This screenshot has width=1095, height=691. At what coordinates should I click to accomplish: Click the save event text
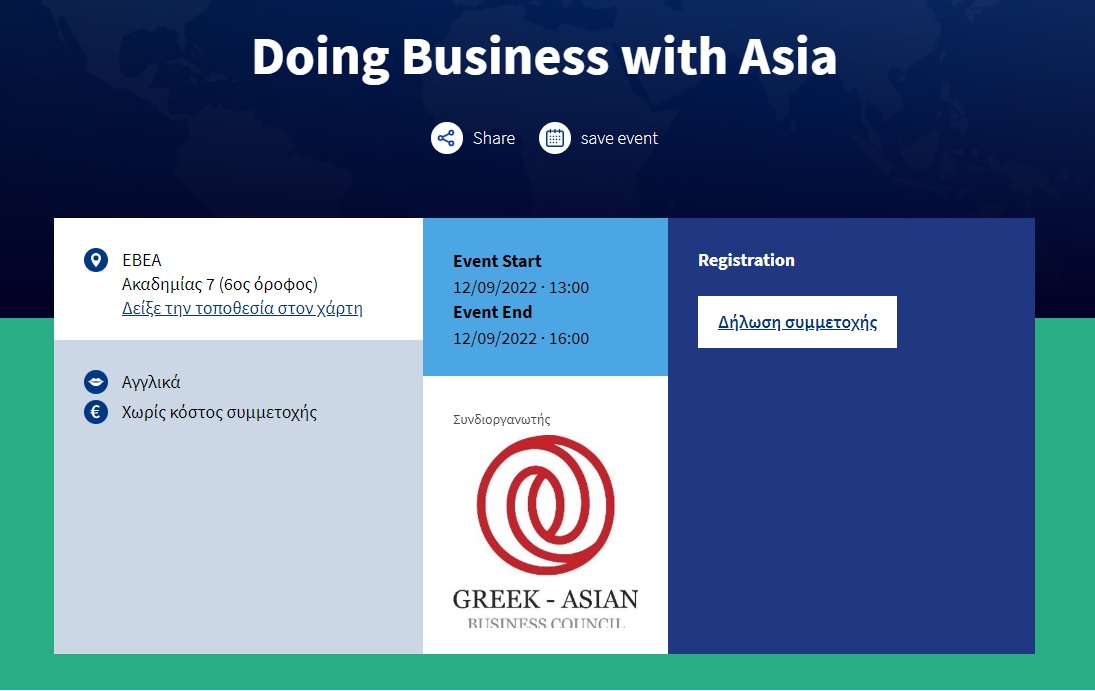pos(619,138)
